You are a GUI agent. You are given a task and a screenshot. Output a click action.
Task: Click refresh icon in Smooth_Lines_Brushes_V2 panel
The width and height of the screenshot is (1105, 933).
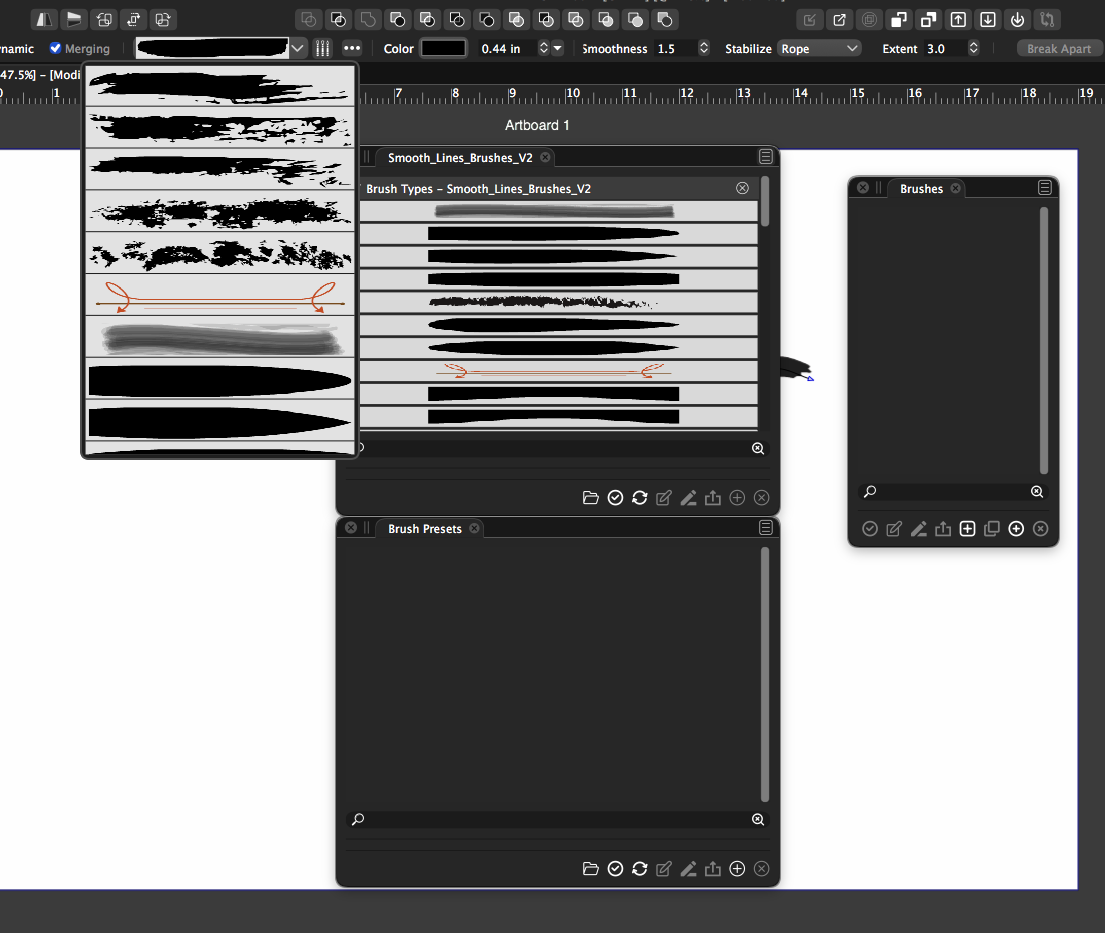point(639,498)
